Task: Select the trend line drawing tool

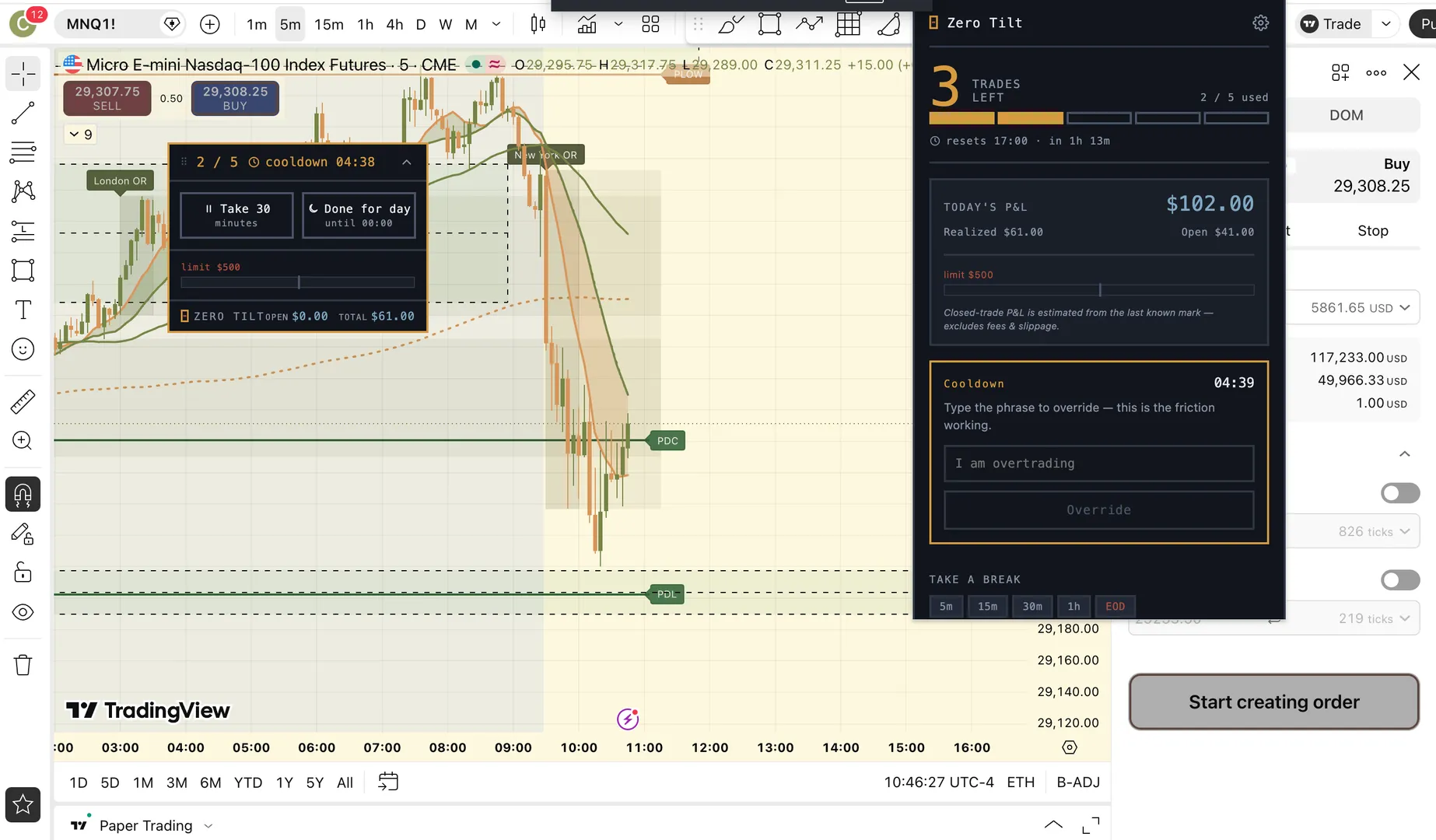Action: coord(23,113)
